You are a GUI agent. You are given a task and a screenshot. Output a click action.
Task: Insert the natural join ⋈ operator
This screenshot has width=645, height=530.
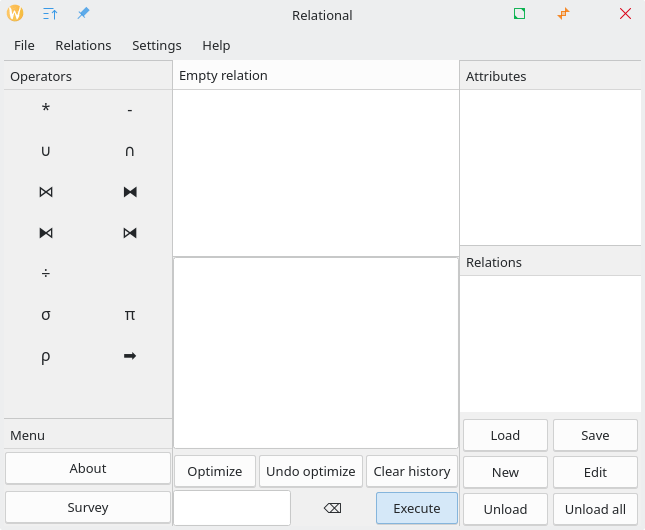point(46,191)
